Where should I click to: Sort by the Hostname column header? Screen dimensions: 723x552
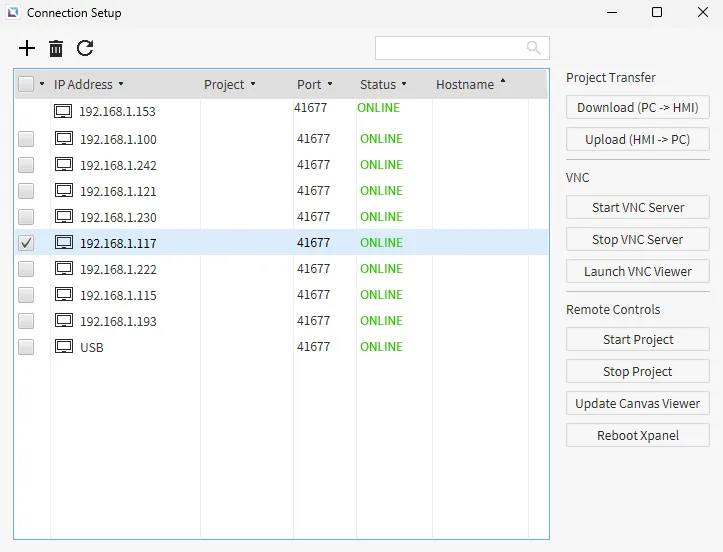[x=465, y=85]
